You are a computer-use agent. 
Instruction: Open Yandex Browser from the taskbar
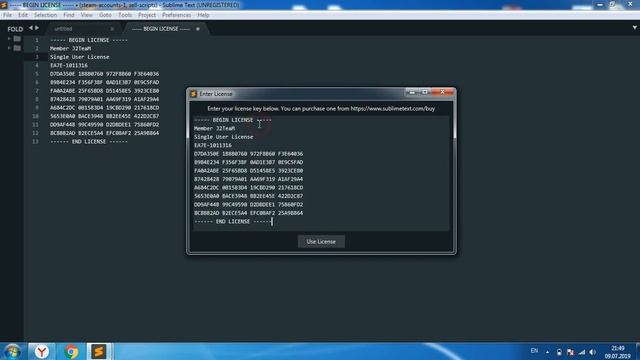tap(42, 351)
